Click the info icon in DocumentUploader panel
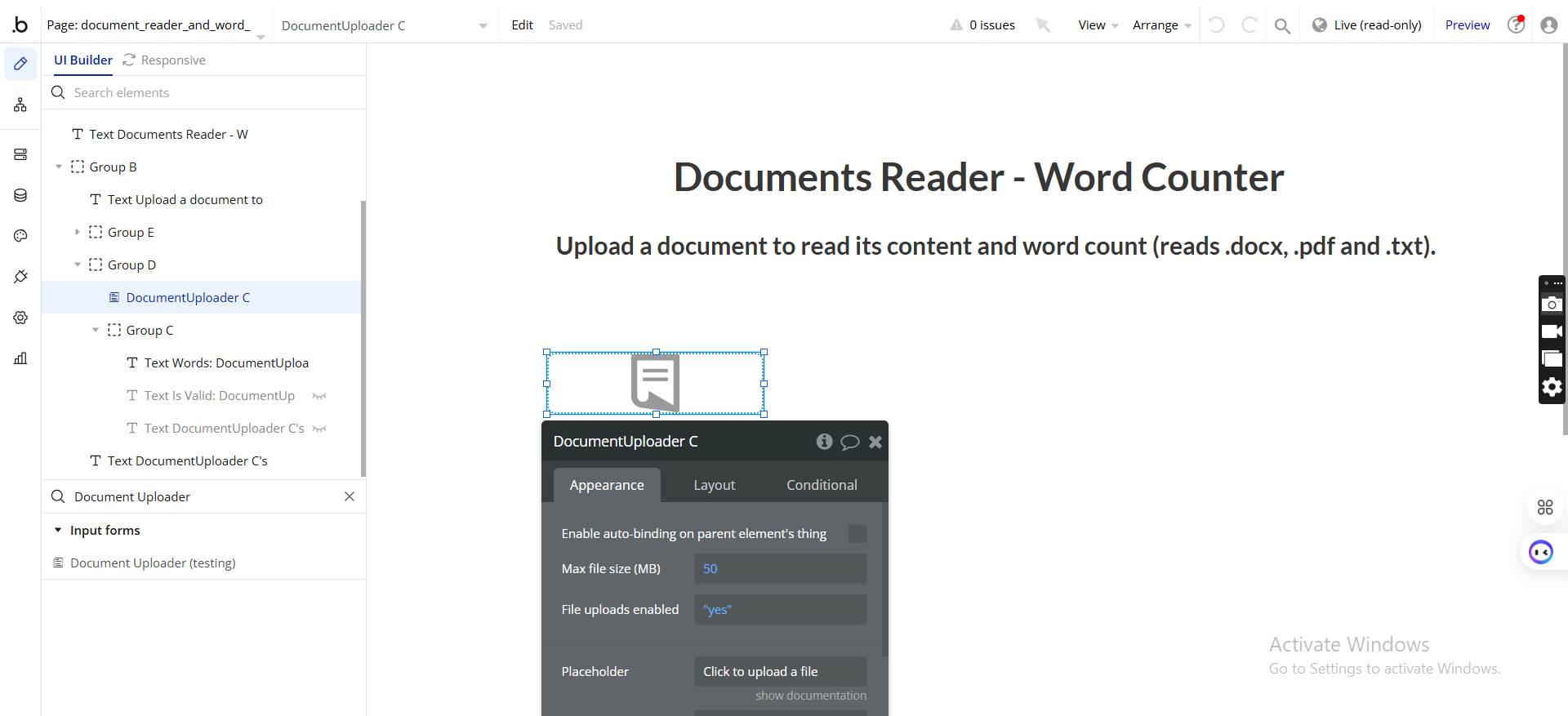This screenshot has height=716, width=1568. 824,442
